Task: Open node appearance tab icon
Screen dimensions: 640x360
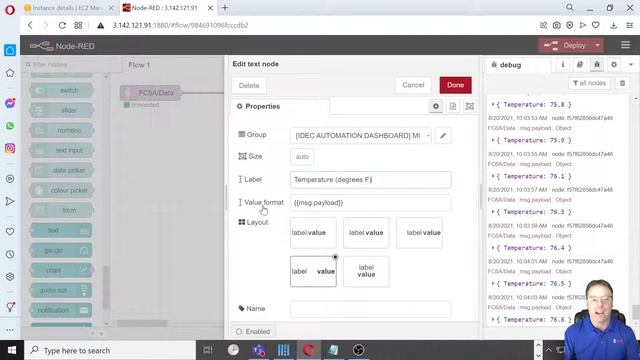Action: [470, 107]
